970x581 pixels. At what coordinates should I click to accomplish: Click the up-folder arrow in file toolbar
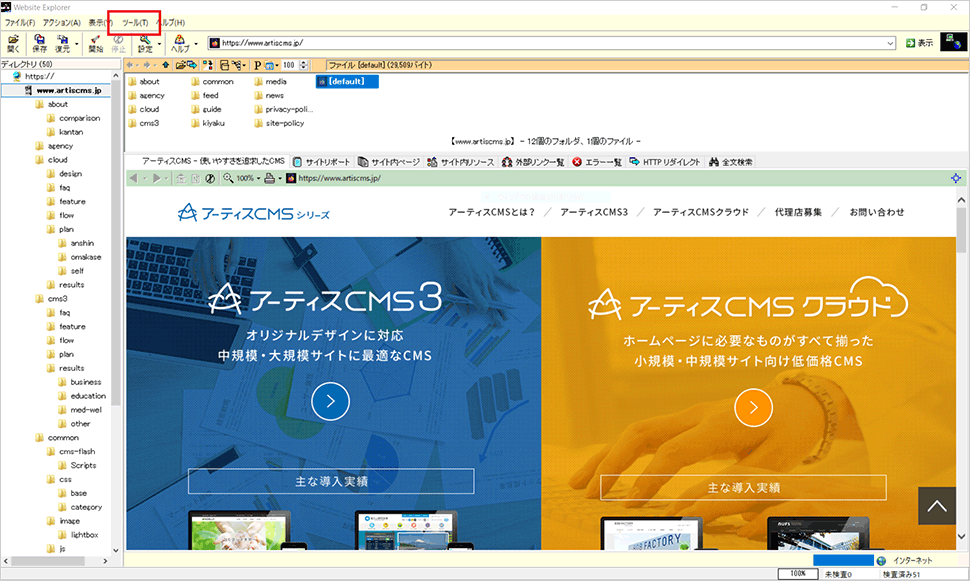coord(166,65)
